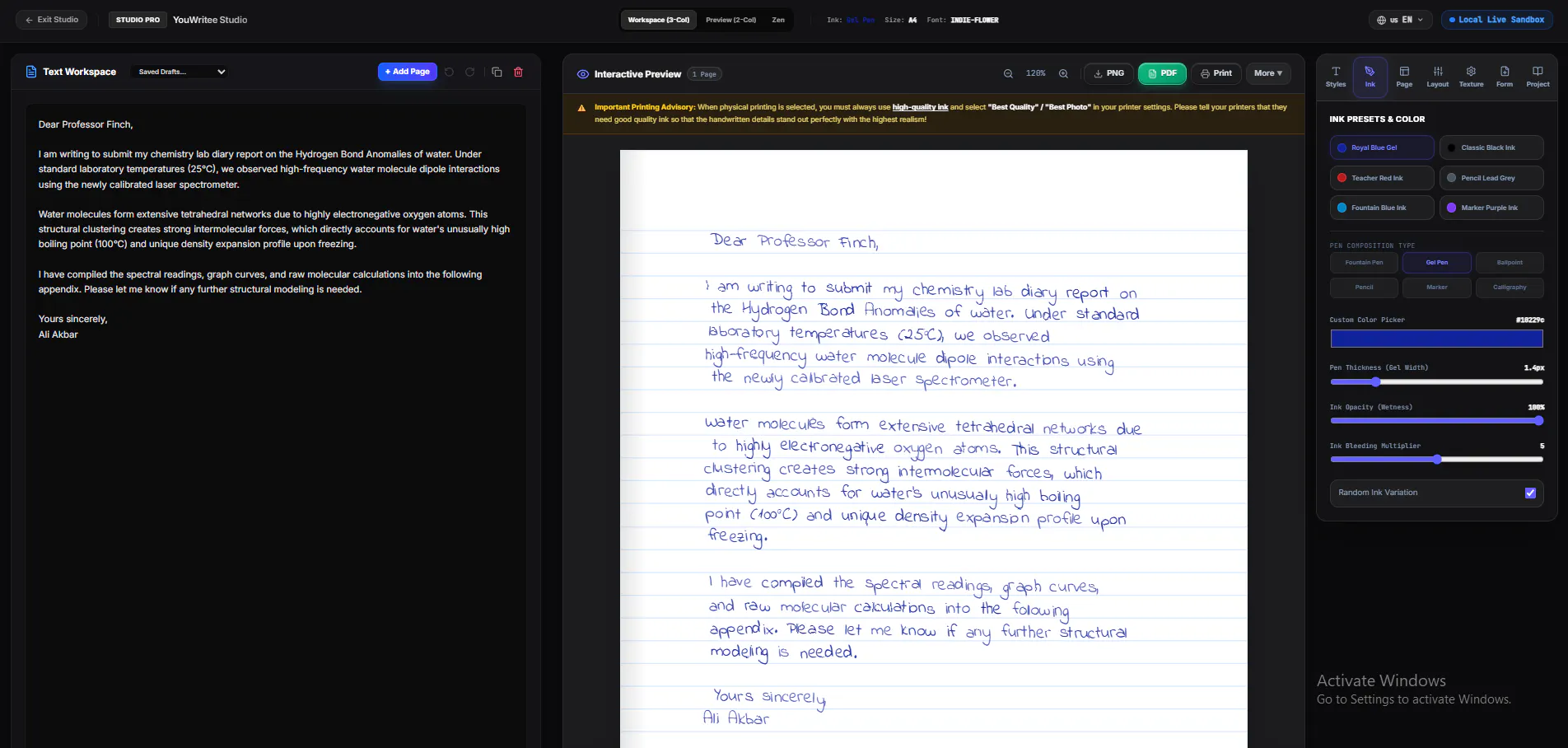Click the Add Page button
This screenshot has width=1568, height=748.
408,72
